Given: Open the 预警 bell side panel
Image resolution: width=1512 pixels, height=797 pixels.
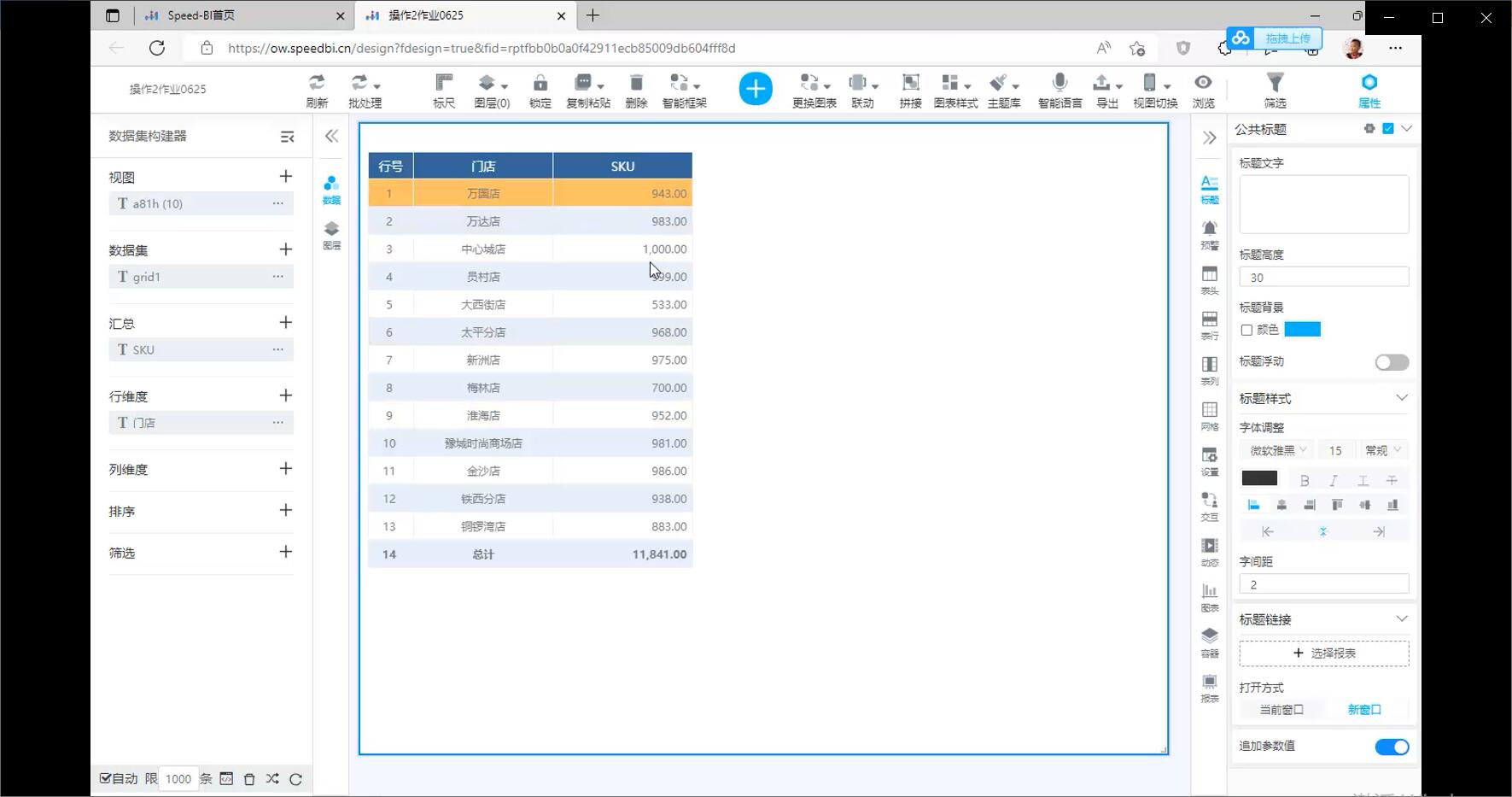Looking at the screenshot, I should coord(1210,234).
